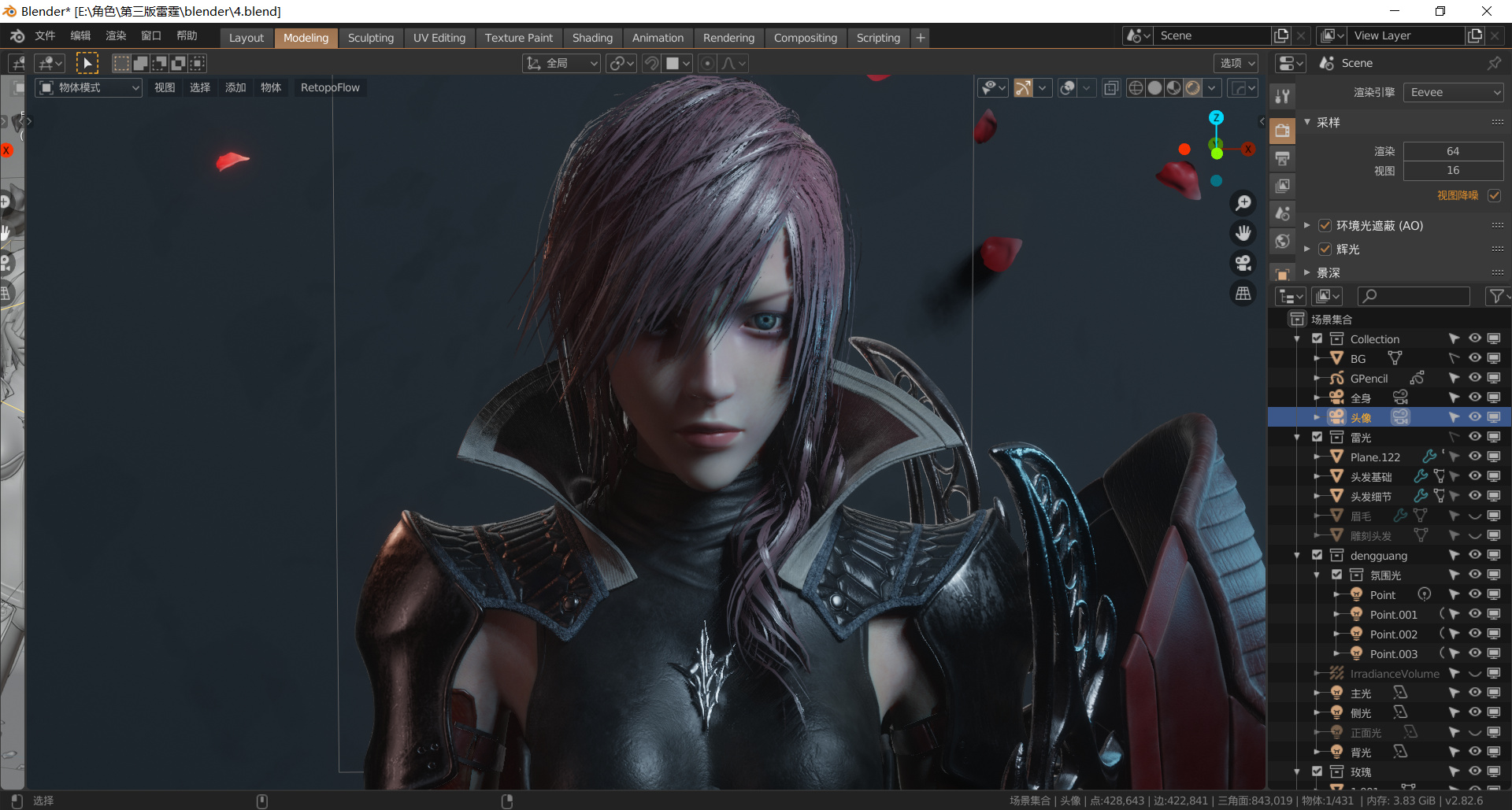1512x810 pixels.
Task: Toggle the snap magnet icon
Action: (x=651, y=63)
